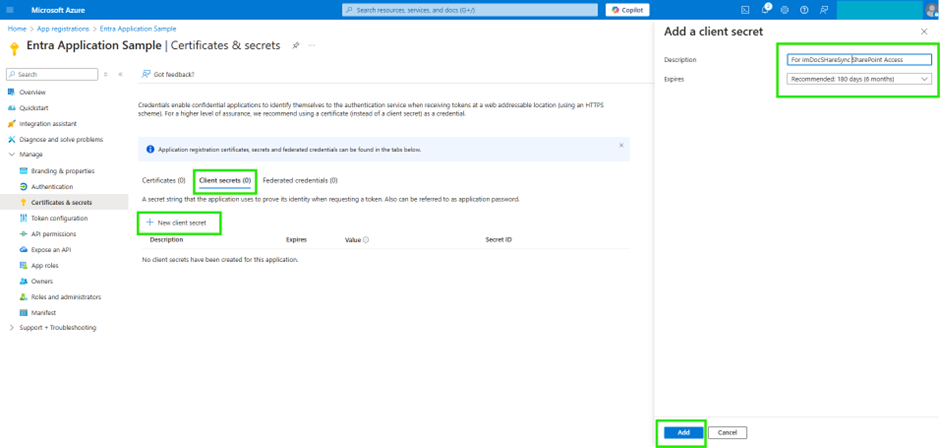
Task: Launch Cloud Shell from the top bar
Action: pyautogui.click(x=745, y=10)
